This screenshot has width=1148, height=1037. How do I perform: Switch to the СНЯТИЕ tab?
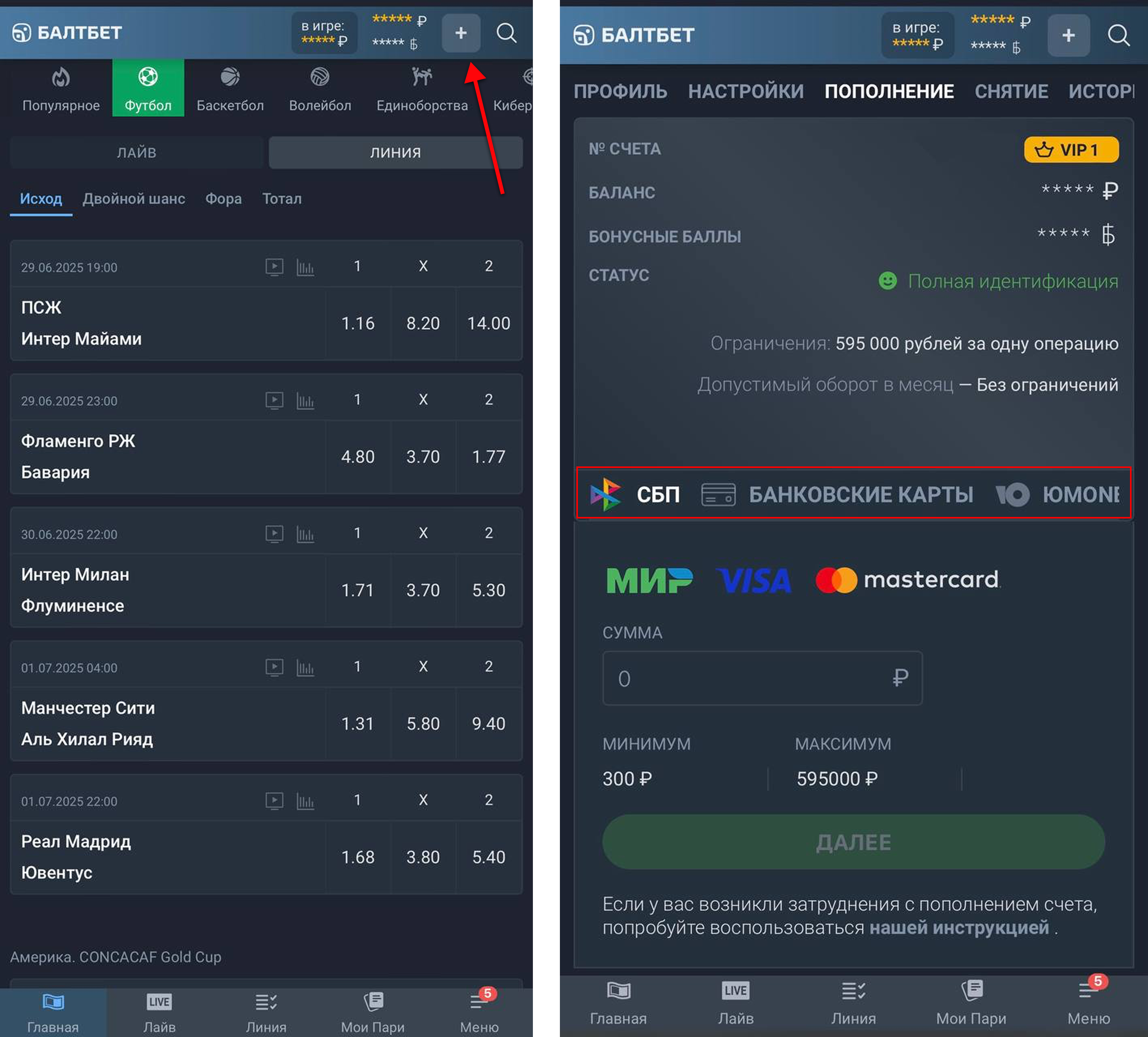point(1011,91)
